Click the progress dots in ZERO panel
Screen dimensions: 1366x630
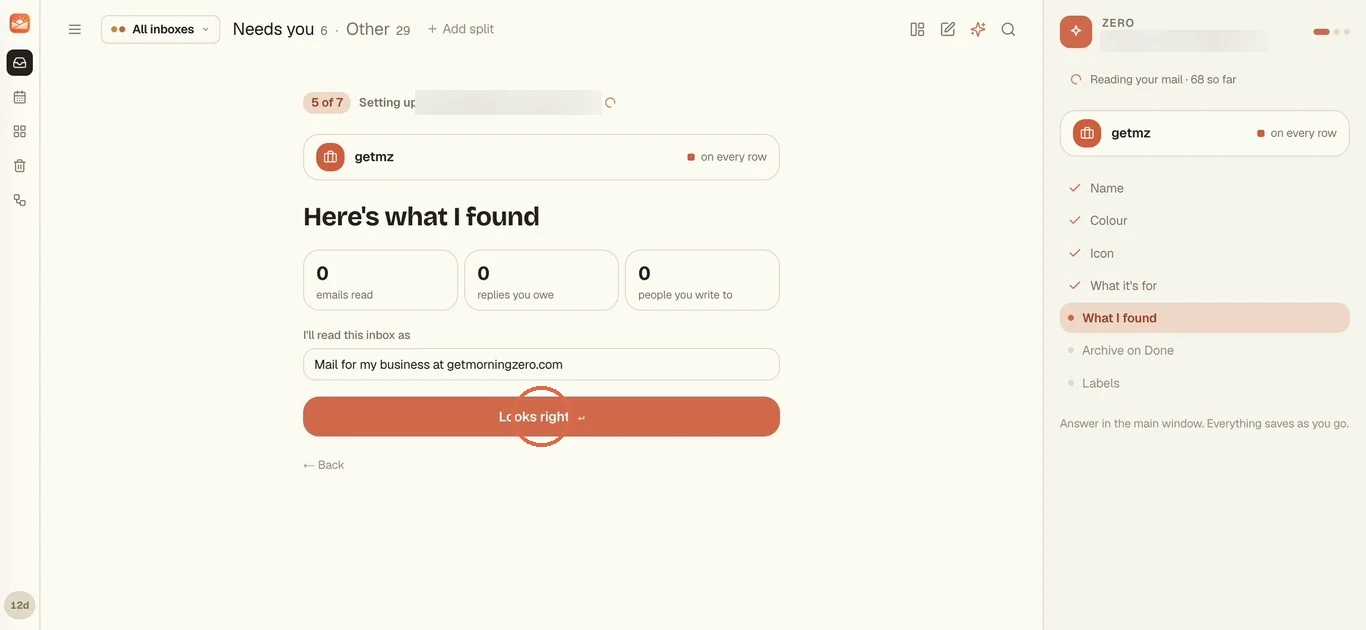[1332, 32]
